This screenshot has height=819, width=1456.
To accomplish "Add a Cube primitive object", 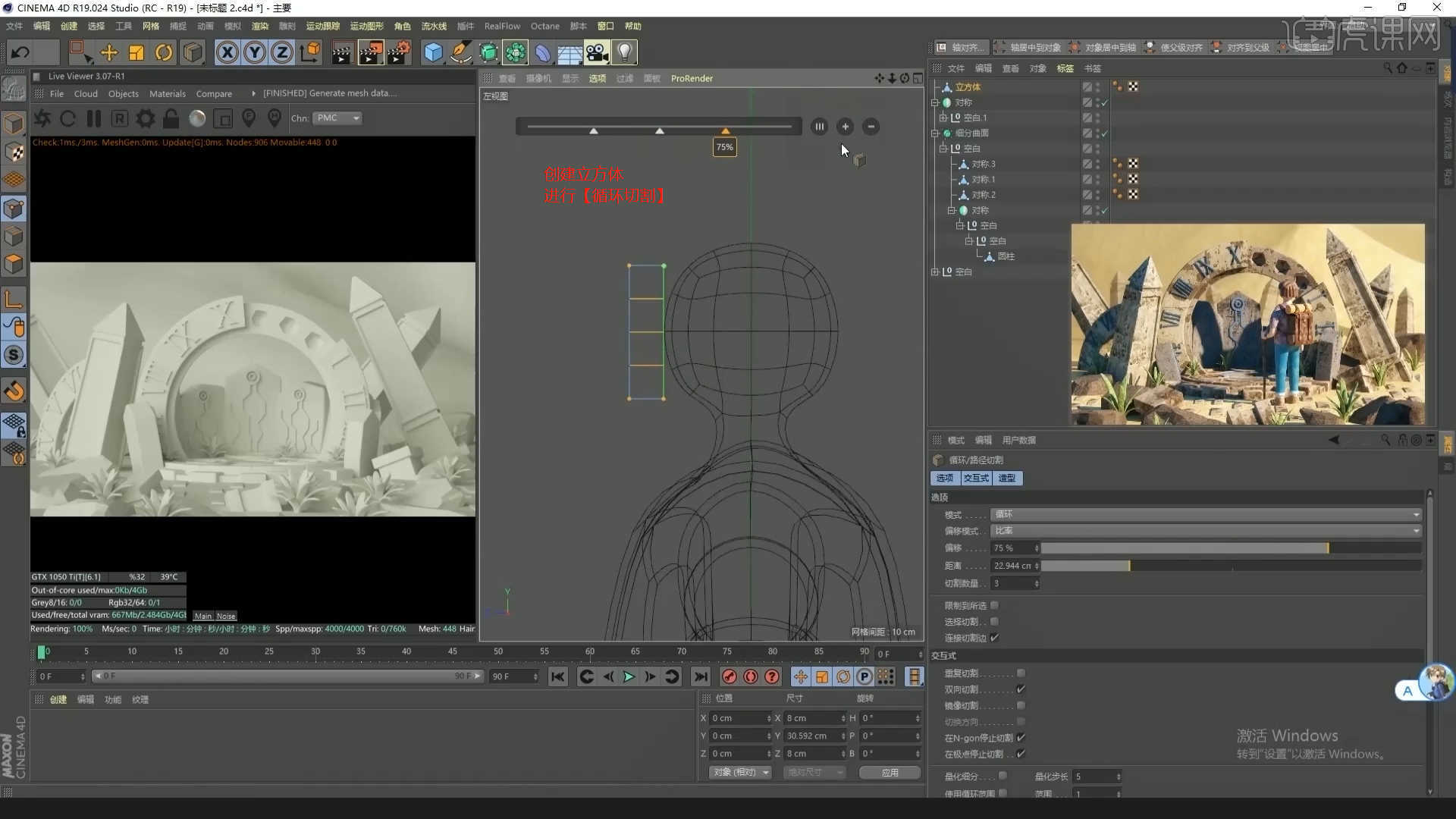I will pos(433,52).
